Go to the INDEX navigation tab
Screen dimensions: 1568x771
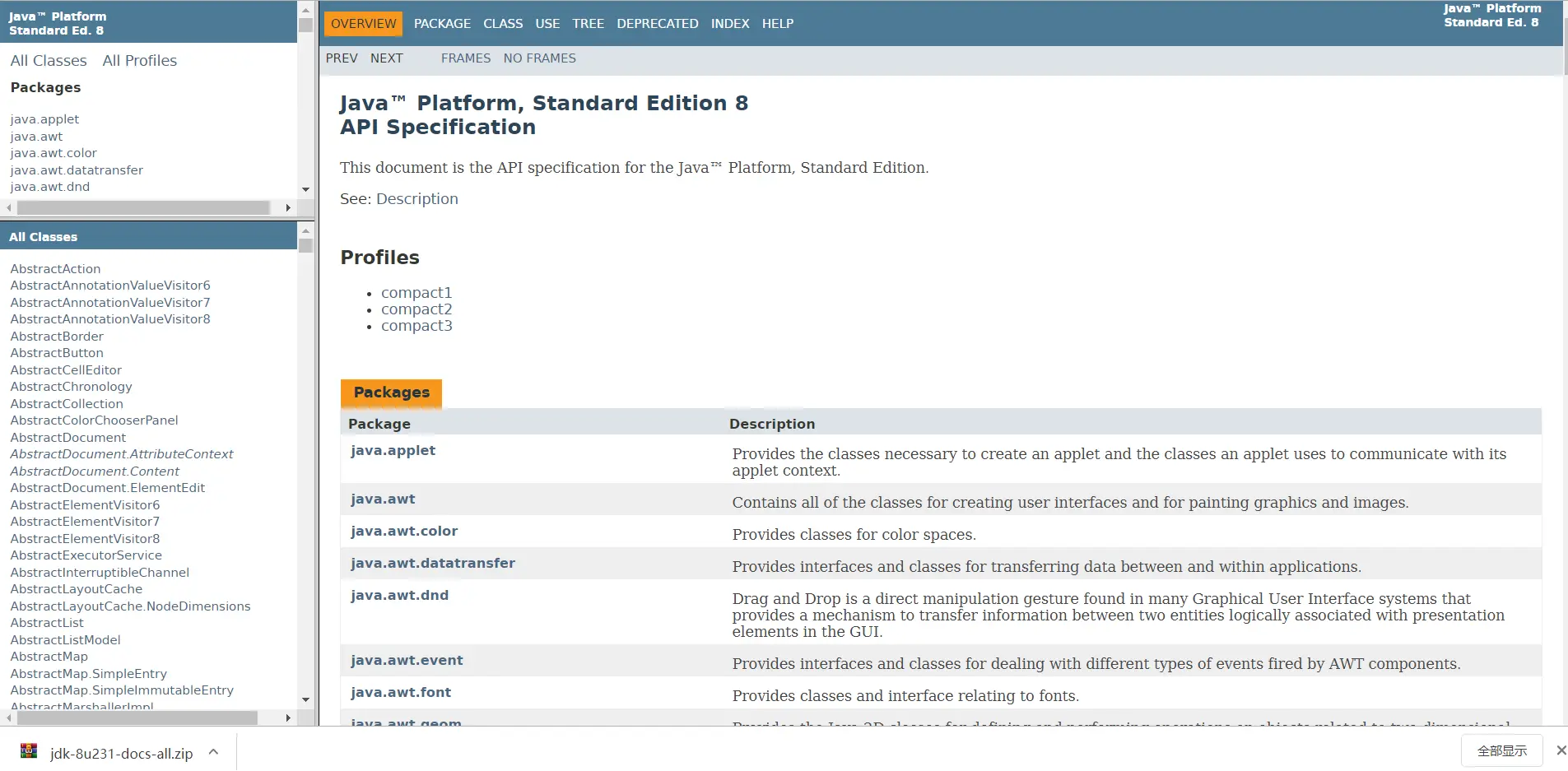click(730, 24)
